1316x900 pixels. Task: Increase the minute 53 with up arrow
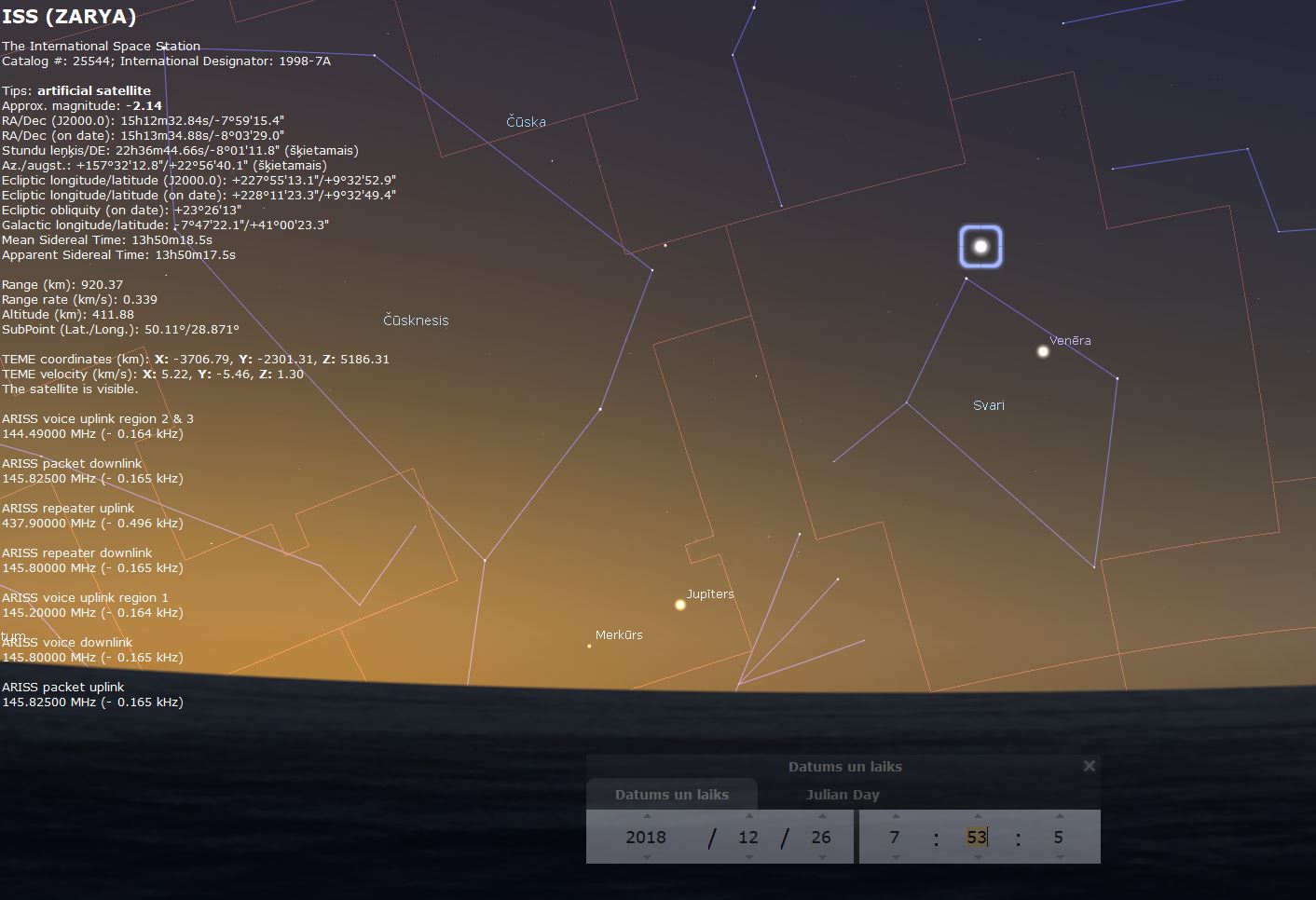(x=977, y=816)
